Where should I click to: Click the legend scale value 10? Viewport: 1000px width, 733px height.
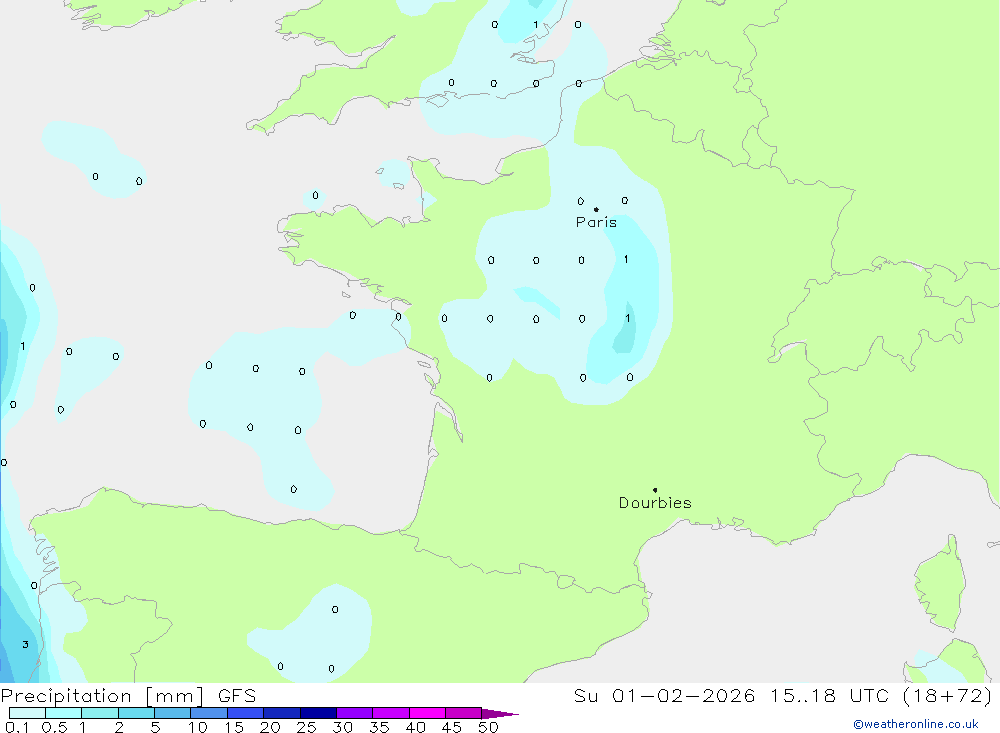198,727
